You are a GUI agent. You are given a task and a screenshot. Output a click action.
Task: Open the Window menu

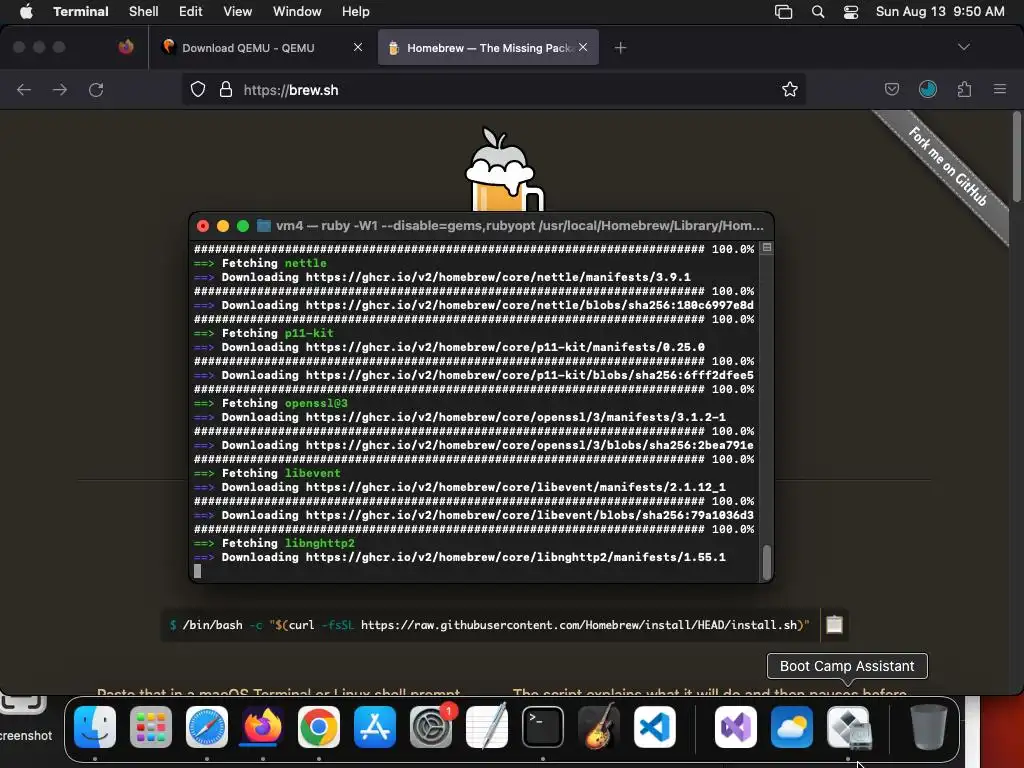(297, 11)
